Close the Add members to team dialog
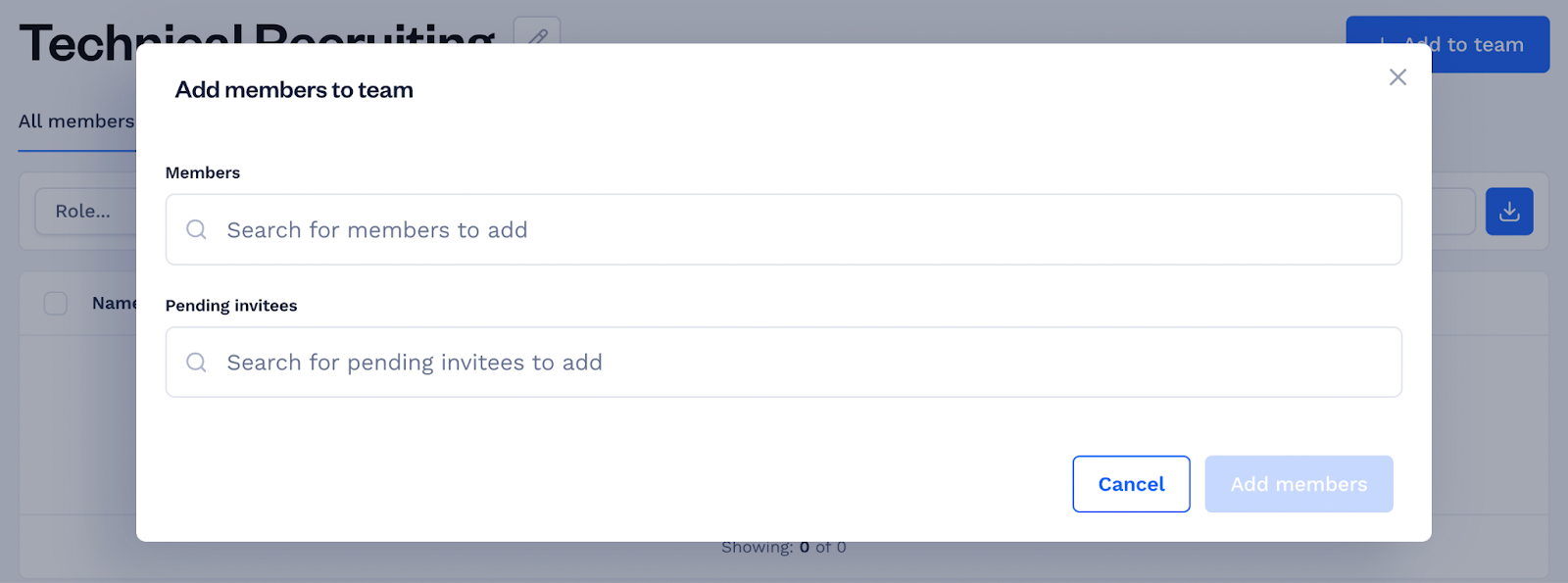 (x=1397, y=77)
